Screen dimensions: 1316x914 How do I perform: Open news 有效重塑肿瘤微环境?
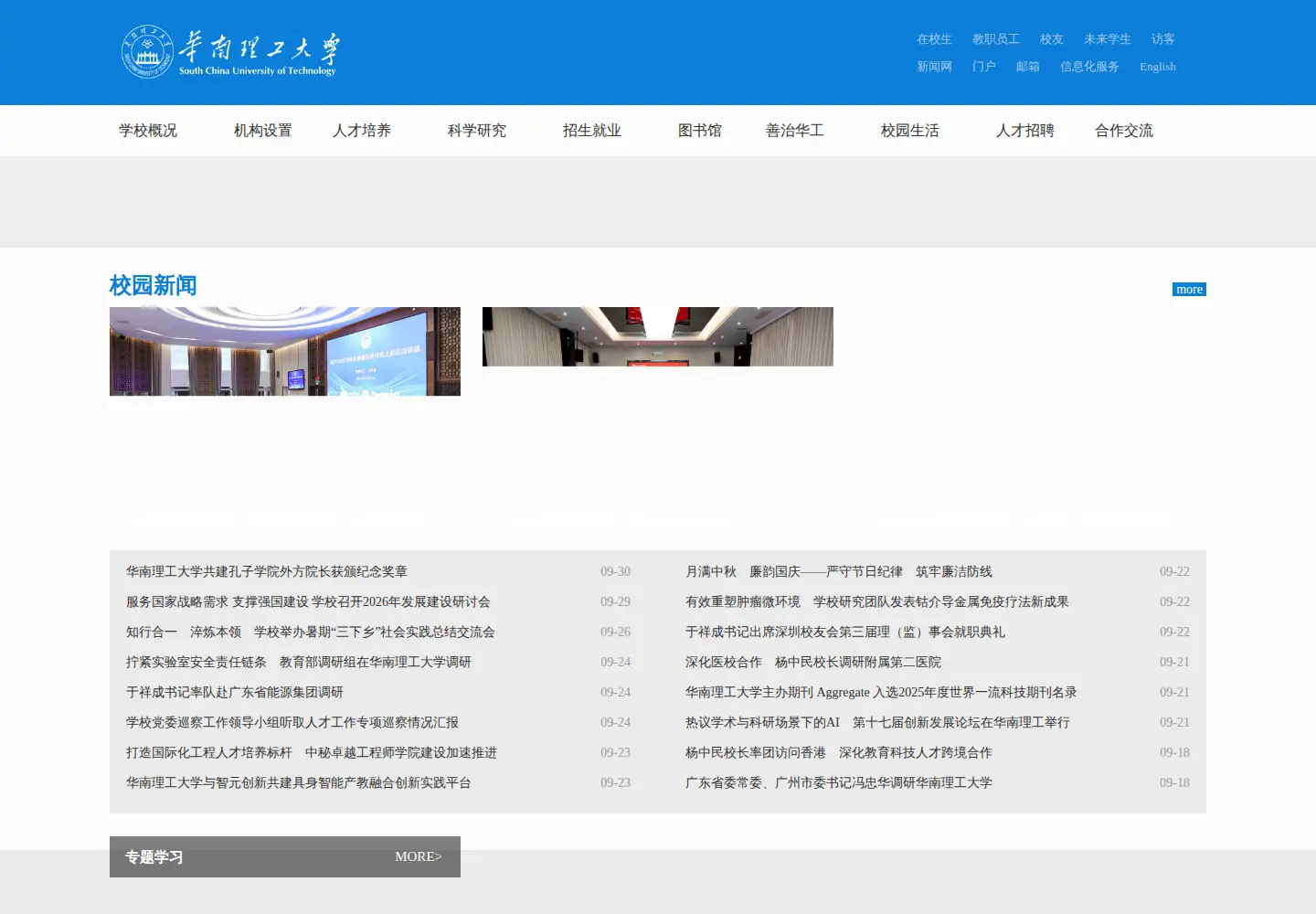[877, 601]
